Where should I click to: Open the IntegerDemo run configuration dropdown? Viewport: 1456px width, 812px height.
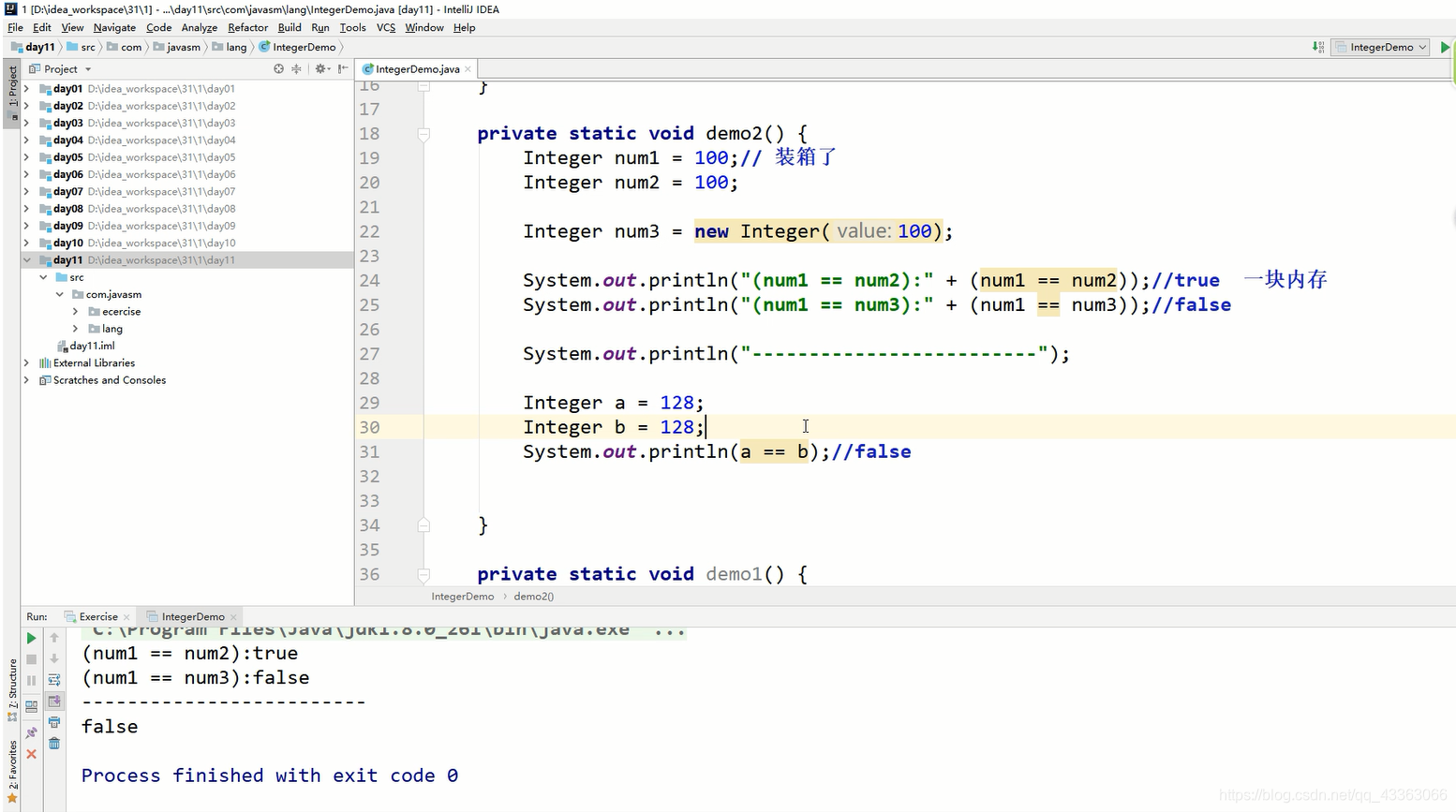1381,47
